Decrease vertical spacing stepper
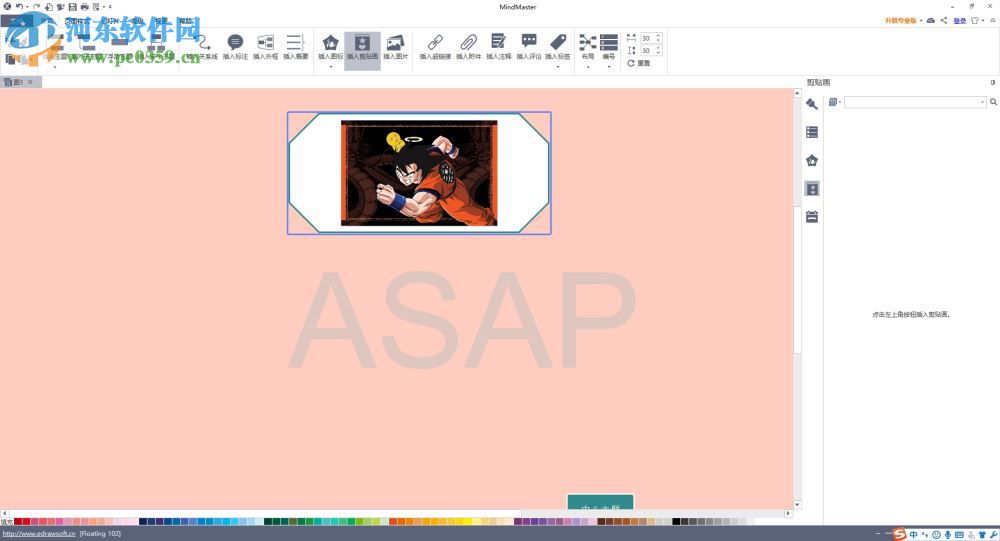This screenshot has width=1000, height=541. [658, 53]
